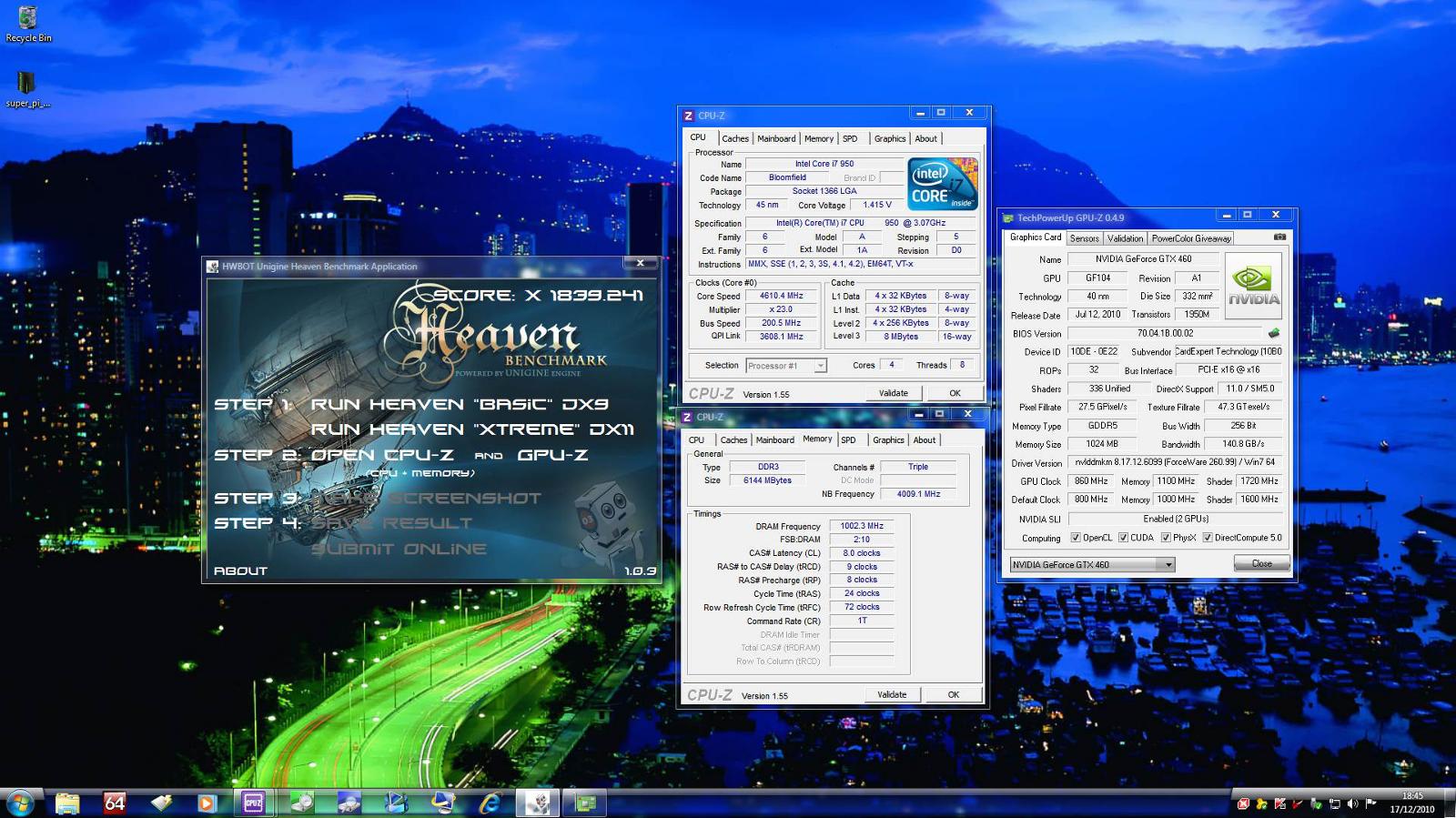This screenshot has height=818, width=1456.
Task: Launch the red 64 taskbar application
Action: click(x=115, y=803)
